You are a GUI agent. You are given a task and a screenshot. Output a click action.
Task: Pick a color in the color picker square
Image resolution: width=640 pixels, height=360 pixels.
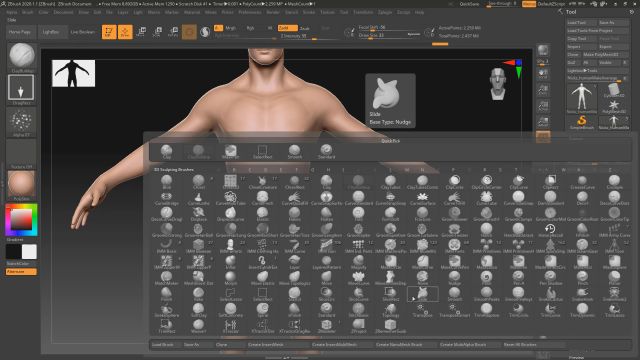coord(21,220)
